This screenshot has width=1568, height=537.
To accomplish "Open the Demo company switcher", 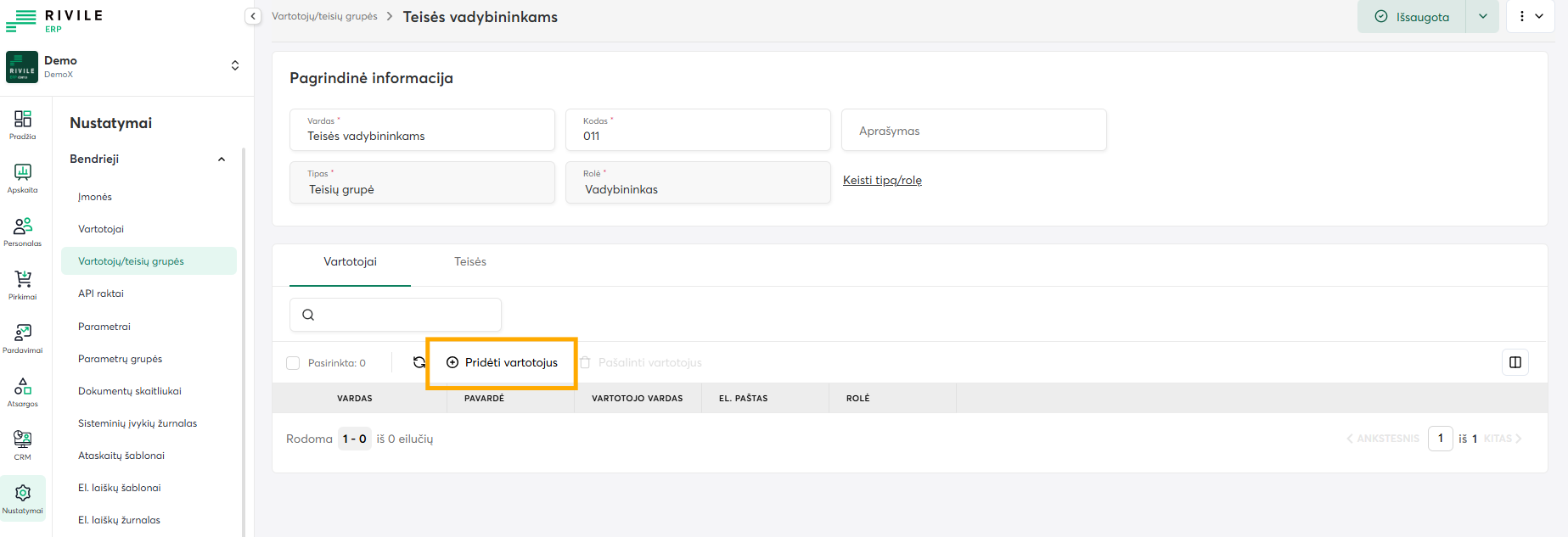I will tap(235, 66).
